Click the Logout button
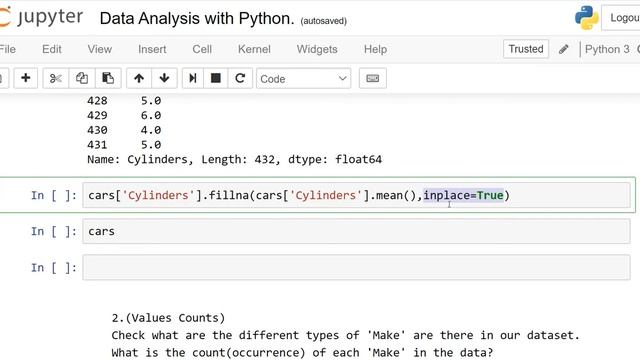The image size is (640, 360). pyautogui.click(x=622, y=18)
